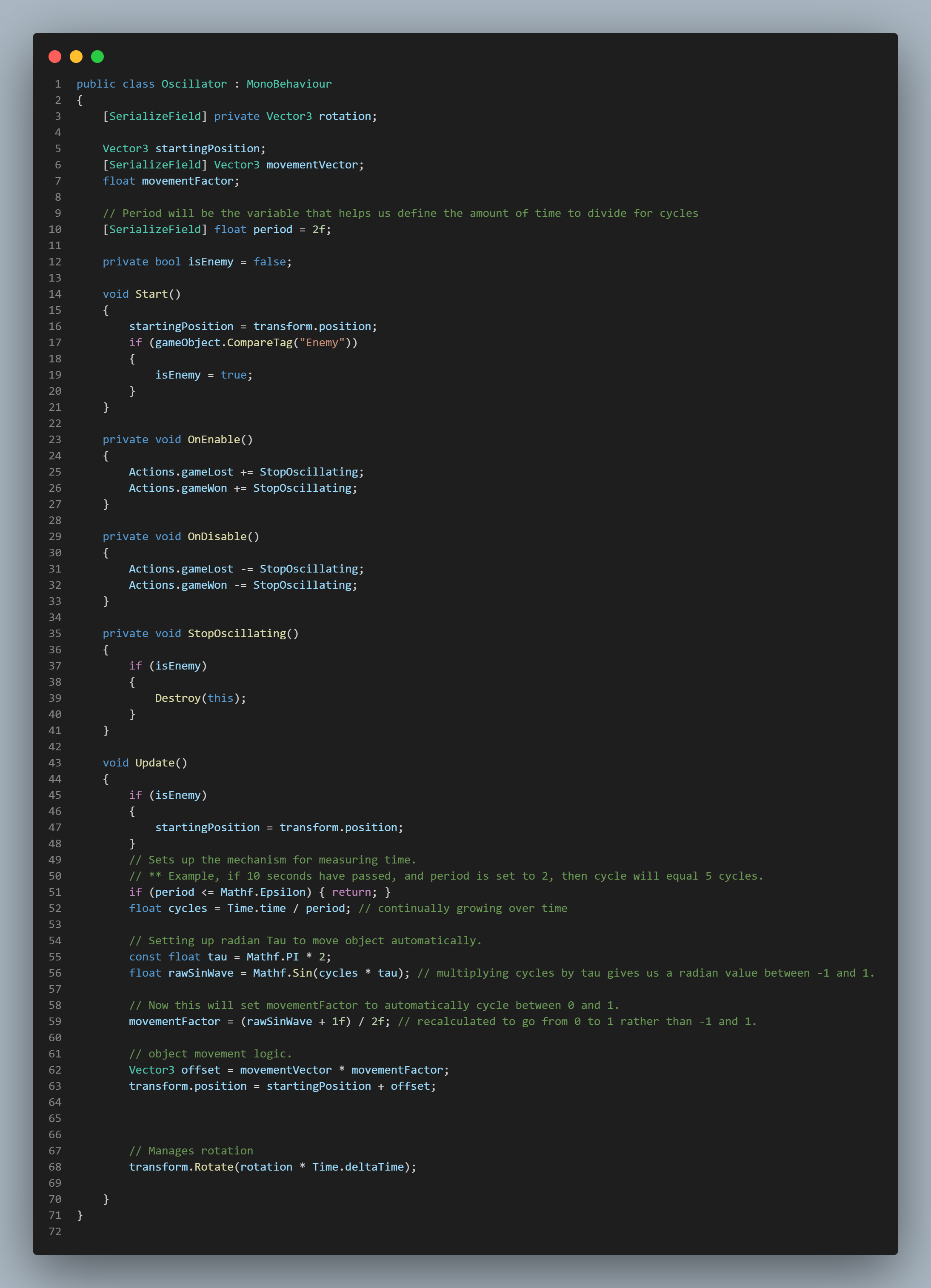Click the 'return;' keyword on line 51
Screen dimensions: 931x1288
pos(354,892)
